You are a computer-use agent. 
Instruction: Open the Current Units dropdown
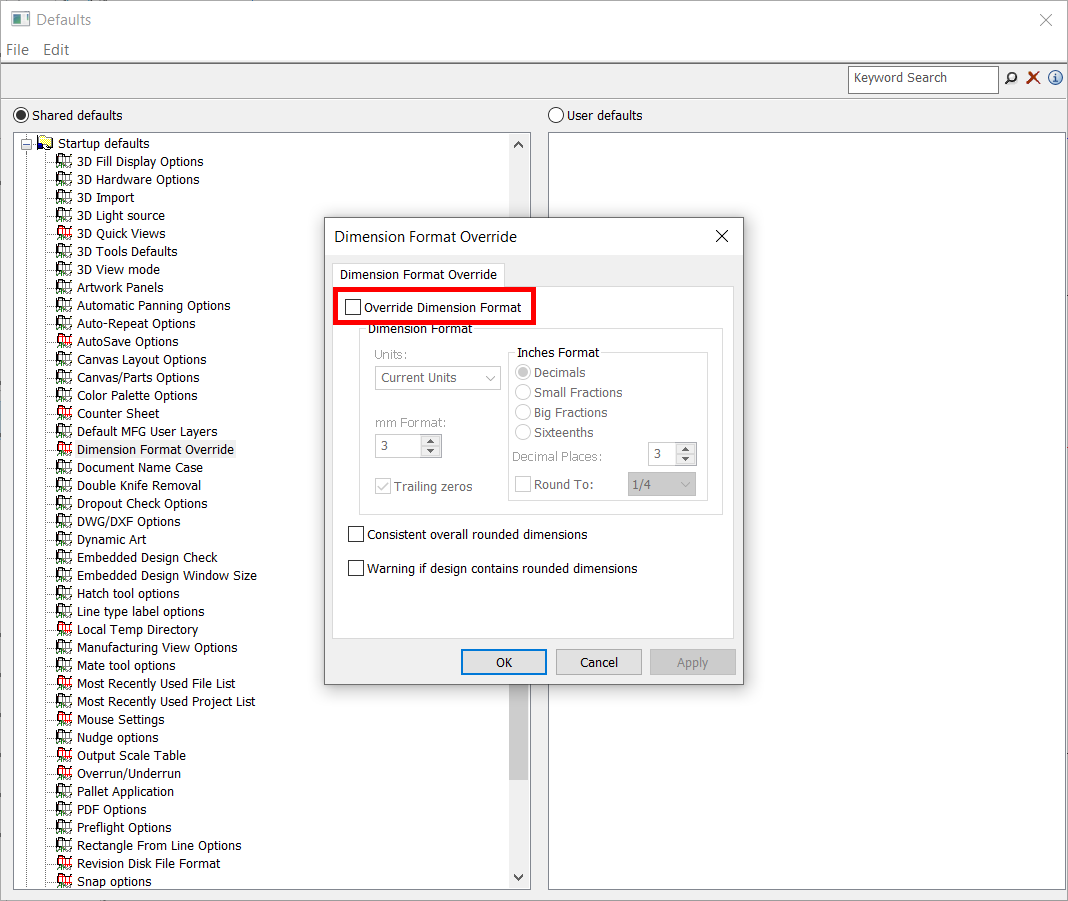tap(437, 377)
